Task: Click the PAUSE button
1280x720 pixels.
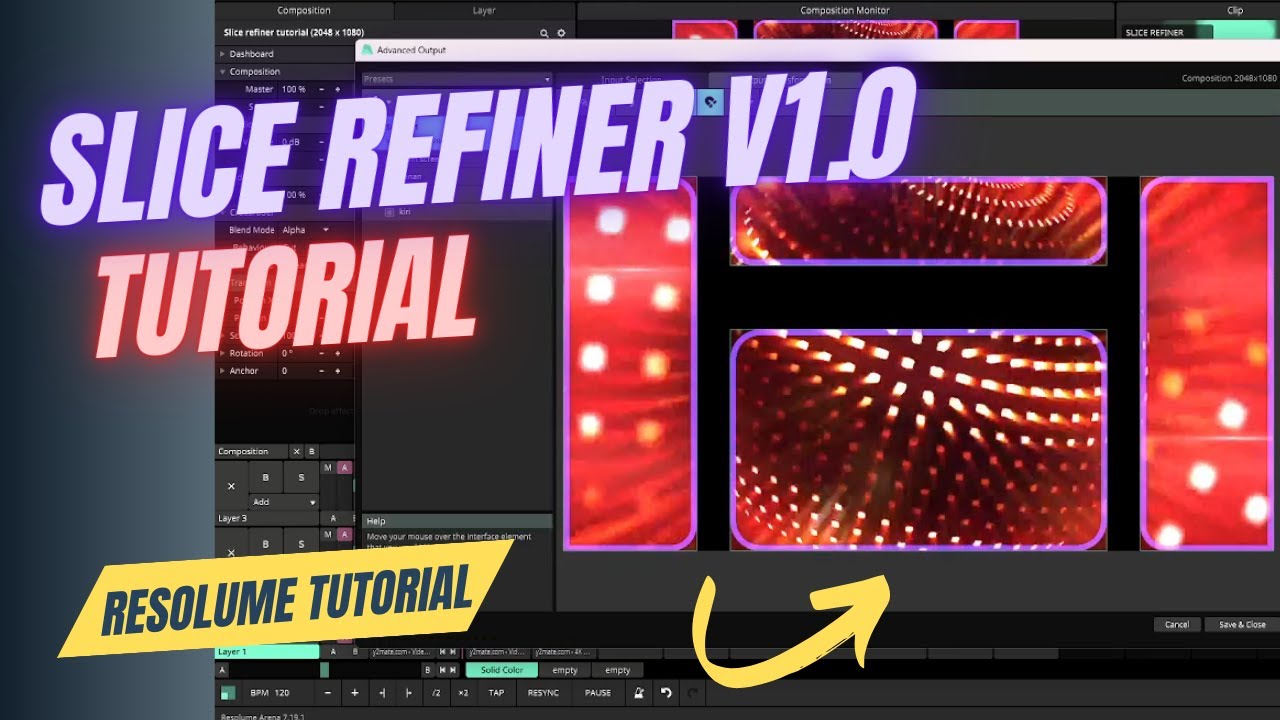Action: pyautogui.click(x=598, y=692)
